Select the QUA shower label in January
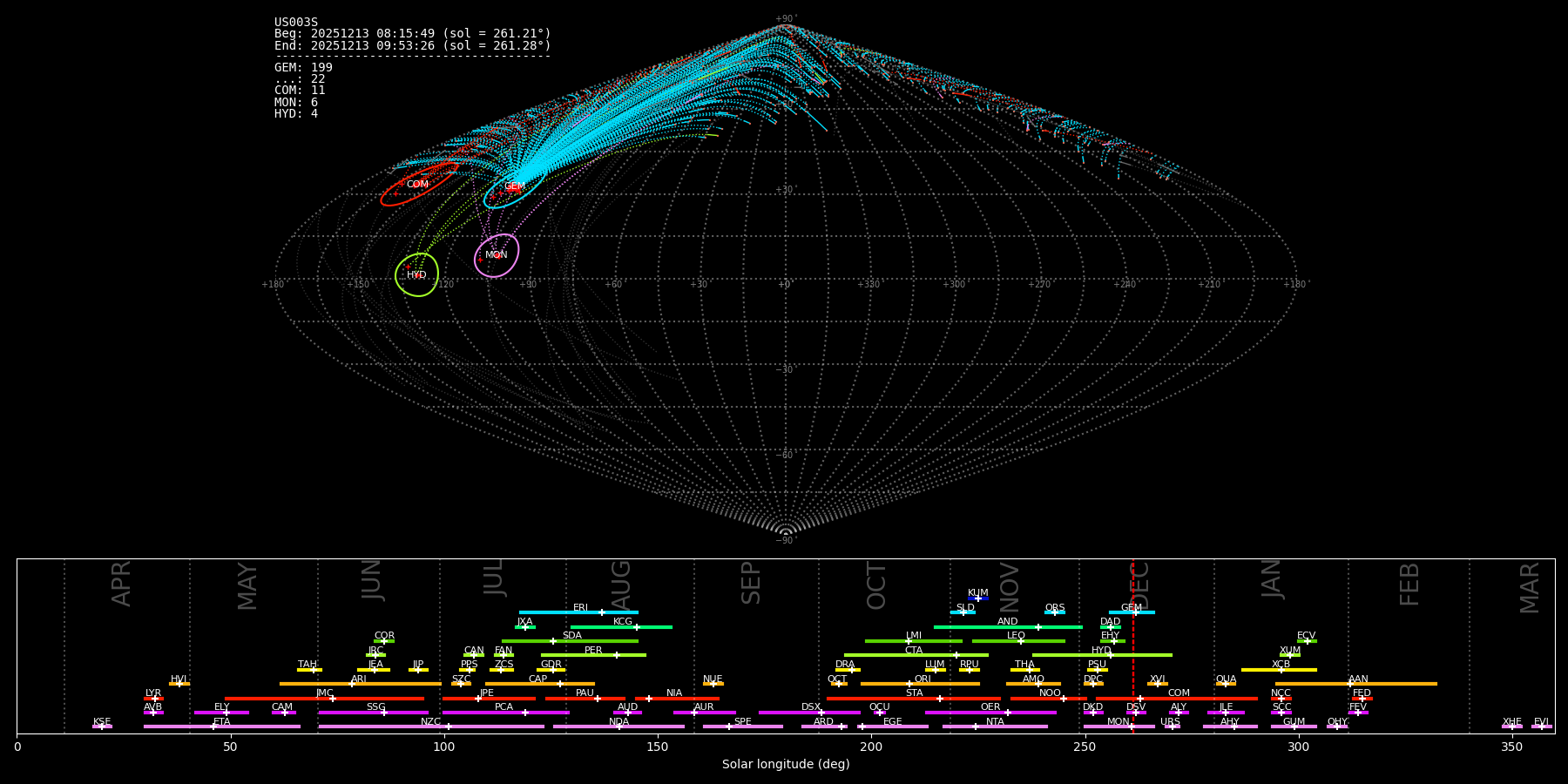Viewport: 1568px width, 784px height. (1226, 679)
